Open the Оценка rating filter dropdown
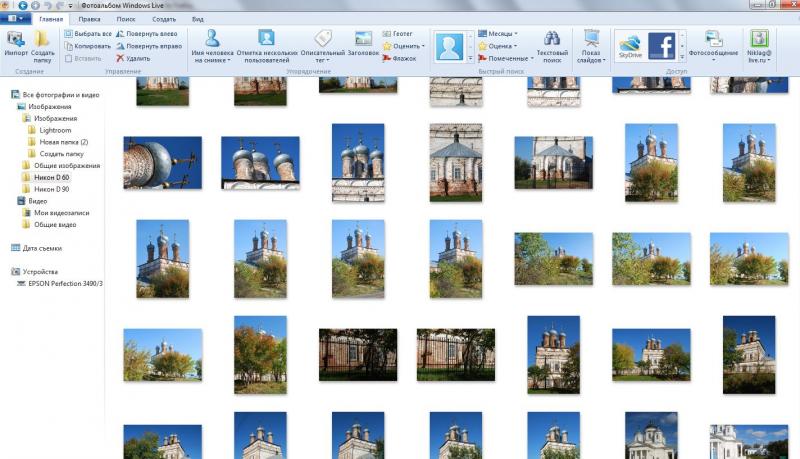The height and width of the screenshot is (459, 800). [x=497, y=46]
